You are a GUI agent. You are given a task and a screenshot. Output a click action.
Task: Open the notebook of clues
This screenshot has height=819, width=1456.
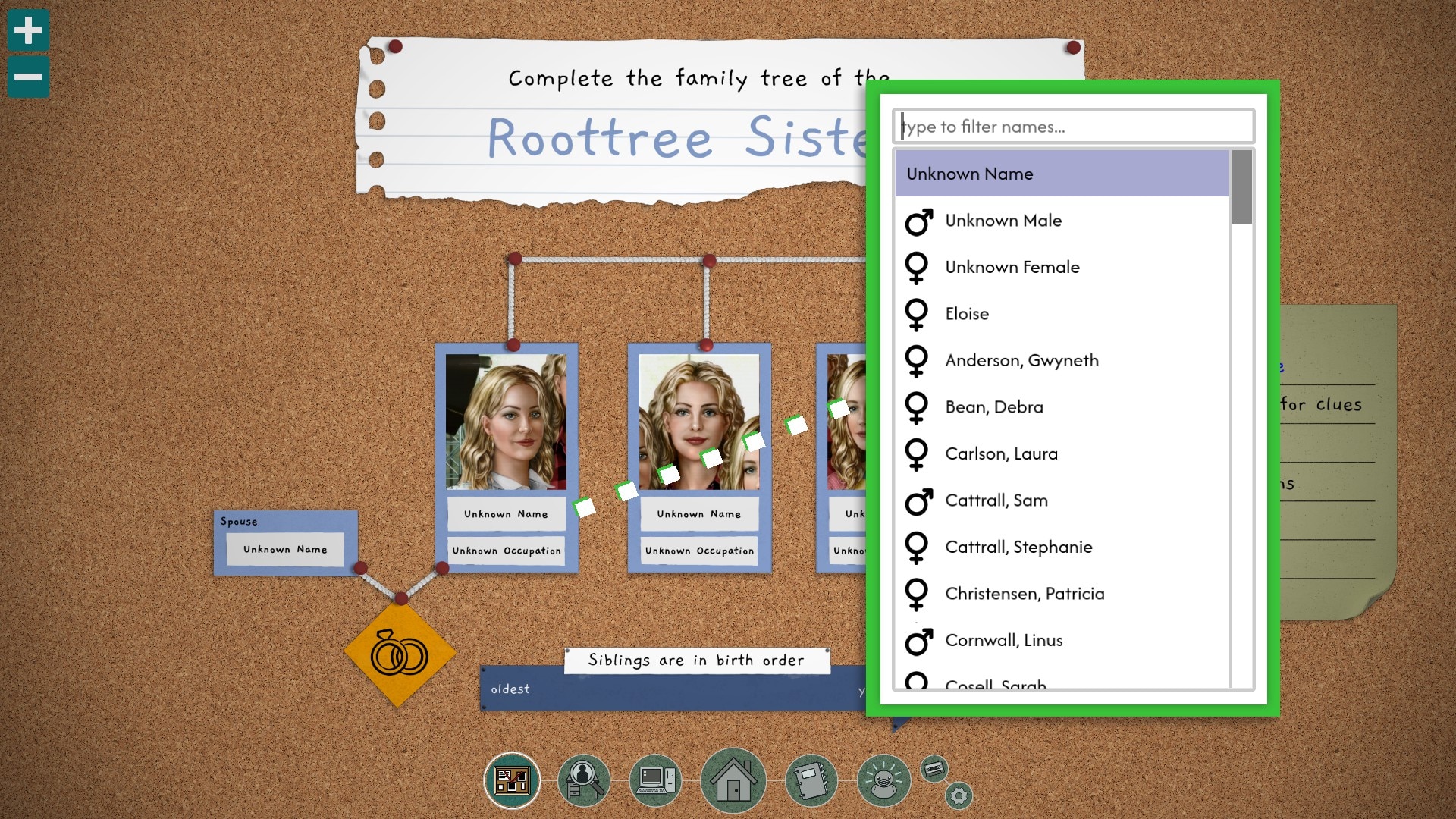pos(811,780)
